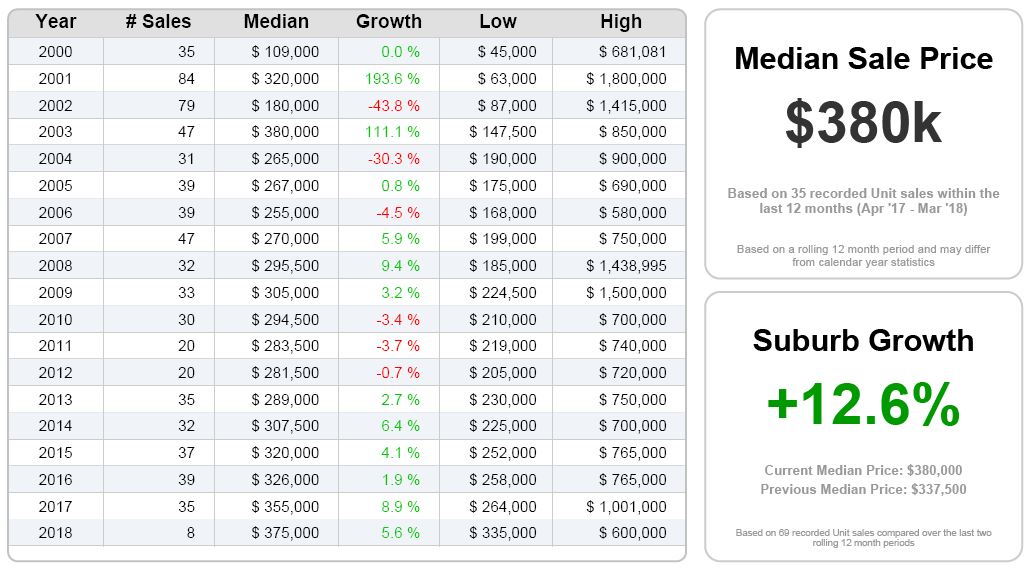Click the # Sales column header
1030x569 pixels.
pyautogui.click(x=158, y=22)
